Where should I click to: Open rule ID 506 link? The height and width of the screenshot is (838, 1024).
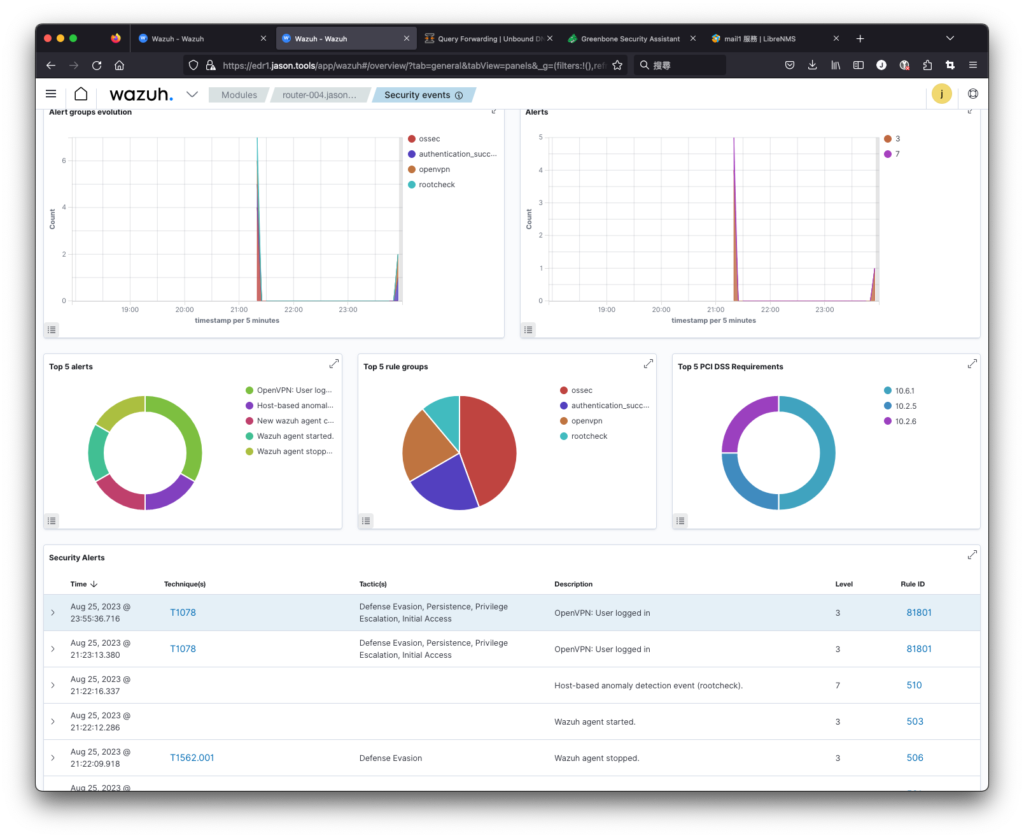click(915, 758)
